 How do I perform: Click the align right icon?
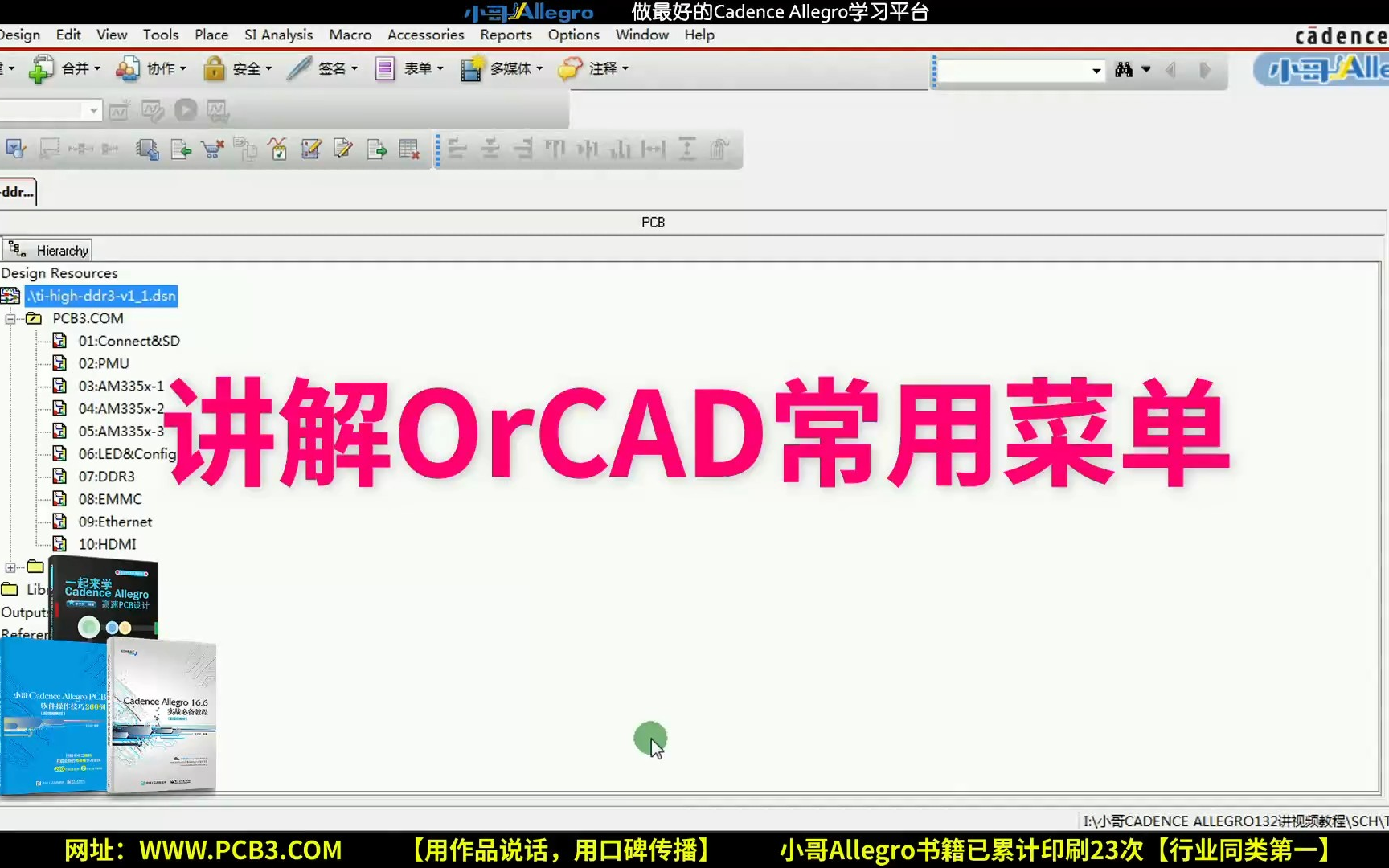523,149
